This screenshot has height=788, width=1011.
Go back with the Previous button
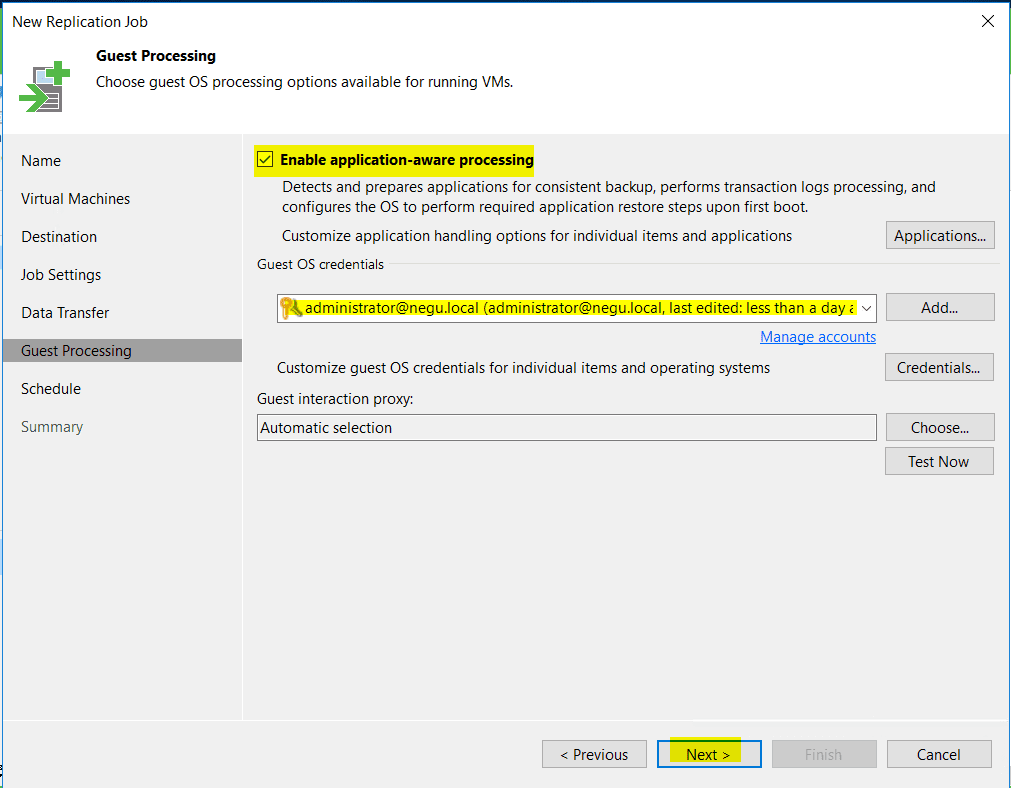click(594, 754)
